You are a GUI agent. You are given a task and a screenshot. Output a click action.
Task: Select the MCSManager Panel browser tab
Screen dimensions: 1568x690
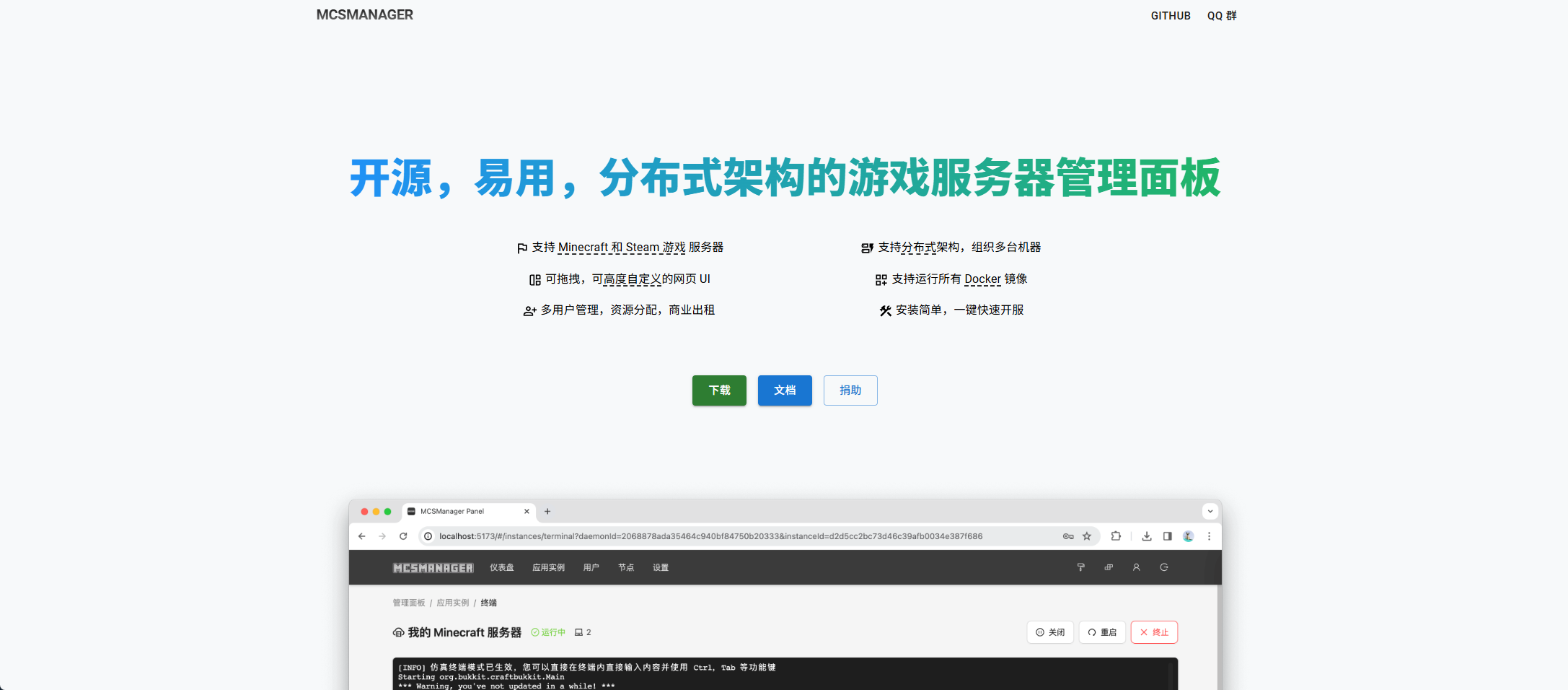click(469, 512)
